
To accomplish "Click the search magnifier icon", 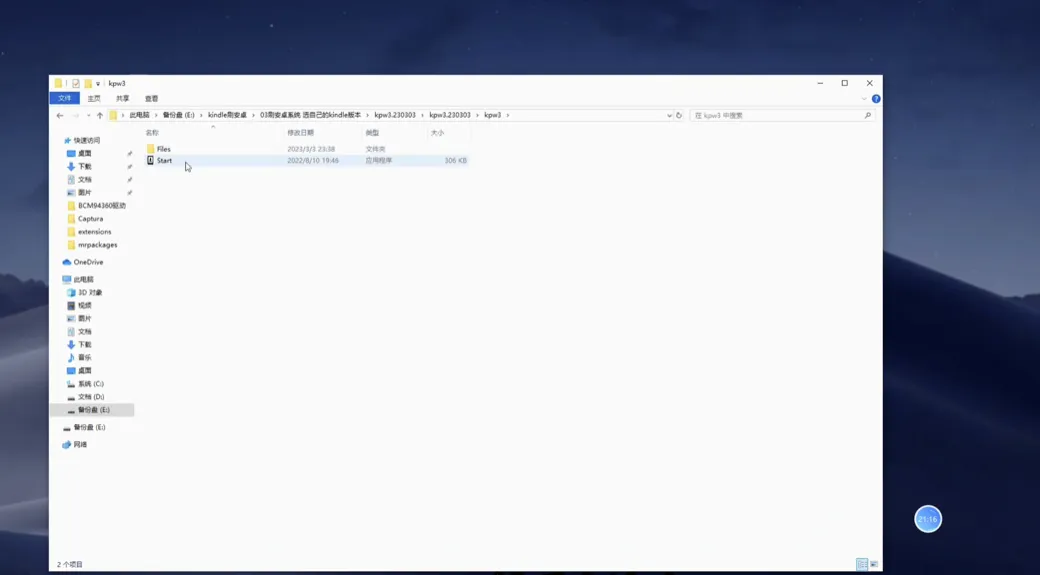I will (x=868, y=115).
